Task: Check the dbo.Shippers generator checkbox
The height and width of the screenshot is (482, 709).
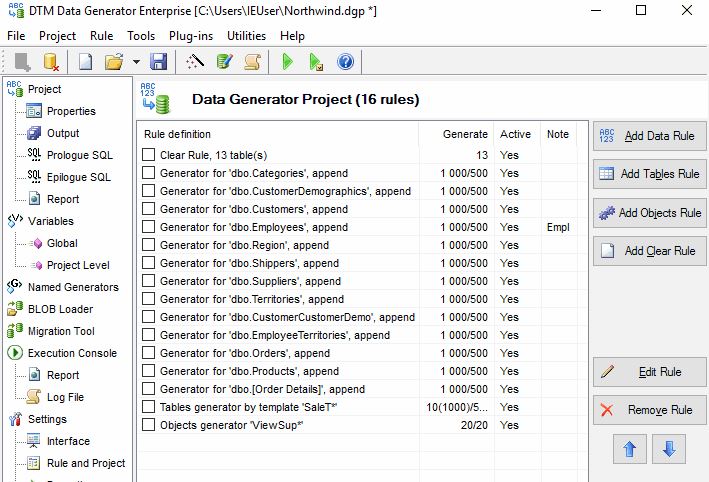Action: click(148, 263)
